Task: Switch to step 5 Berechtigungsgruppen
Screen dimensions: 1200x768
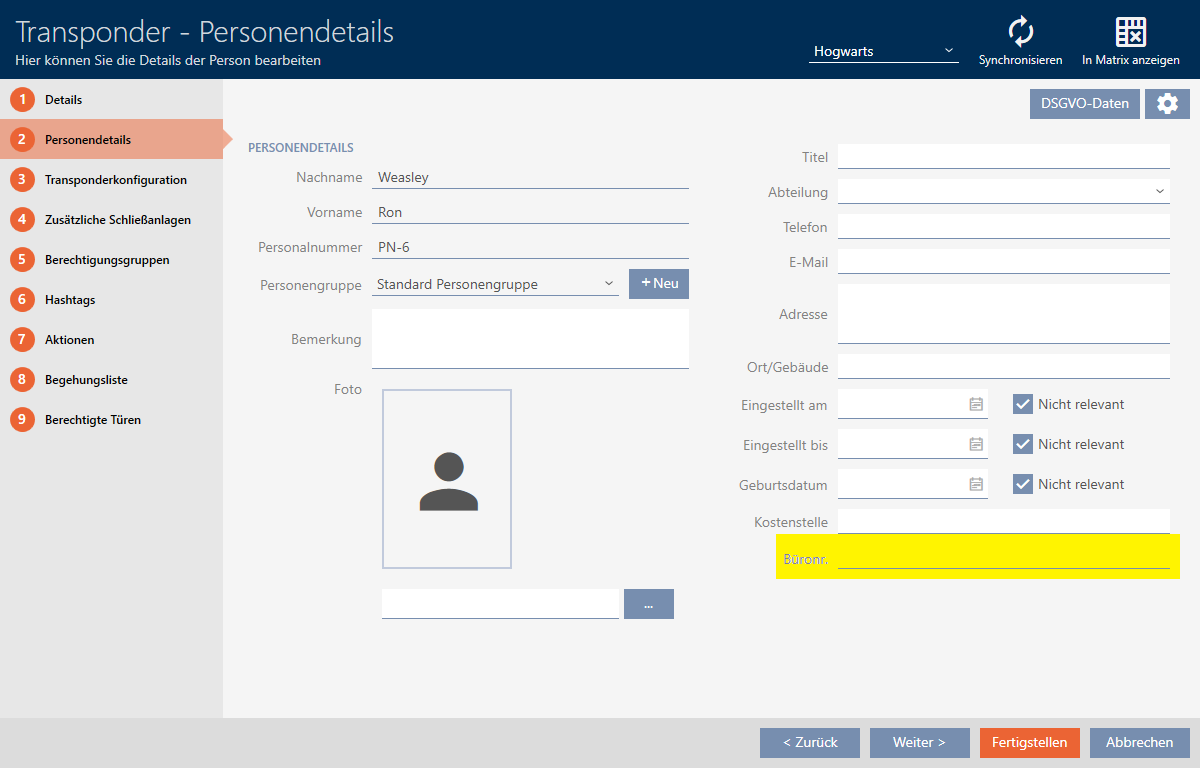Action: point(106,260)
